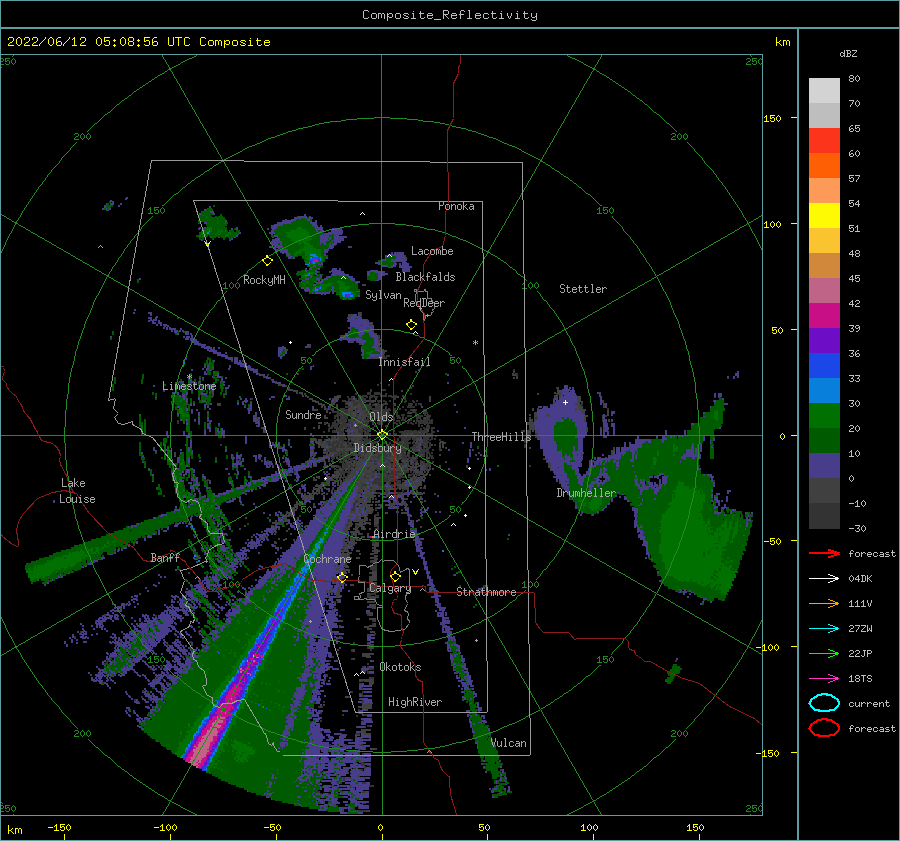Click the yellow km label at bottom left
This screenshot has width=900, height=841.
pyautogui.click(x=14, y=830)
